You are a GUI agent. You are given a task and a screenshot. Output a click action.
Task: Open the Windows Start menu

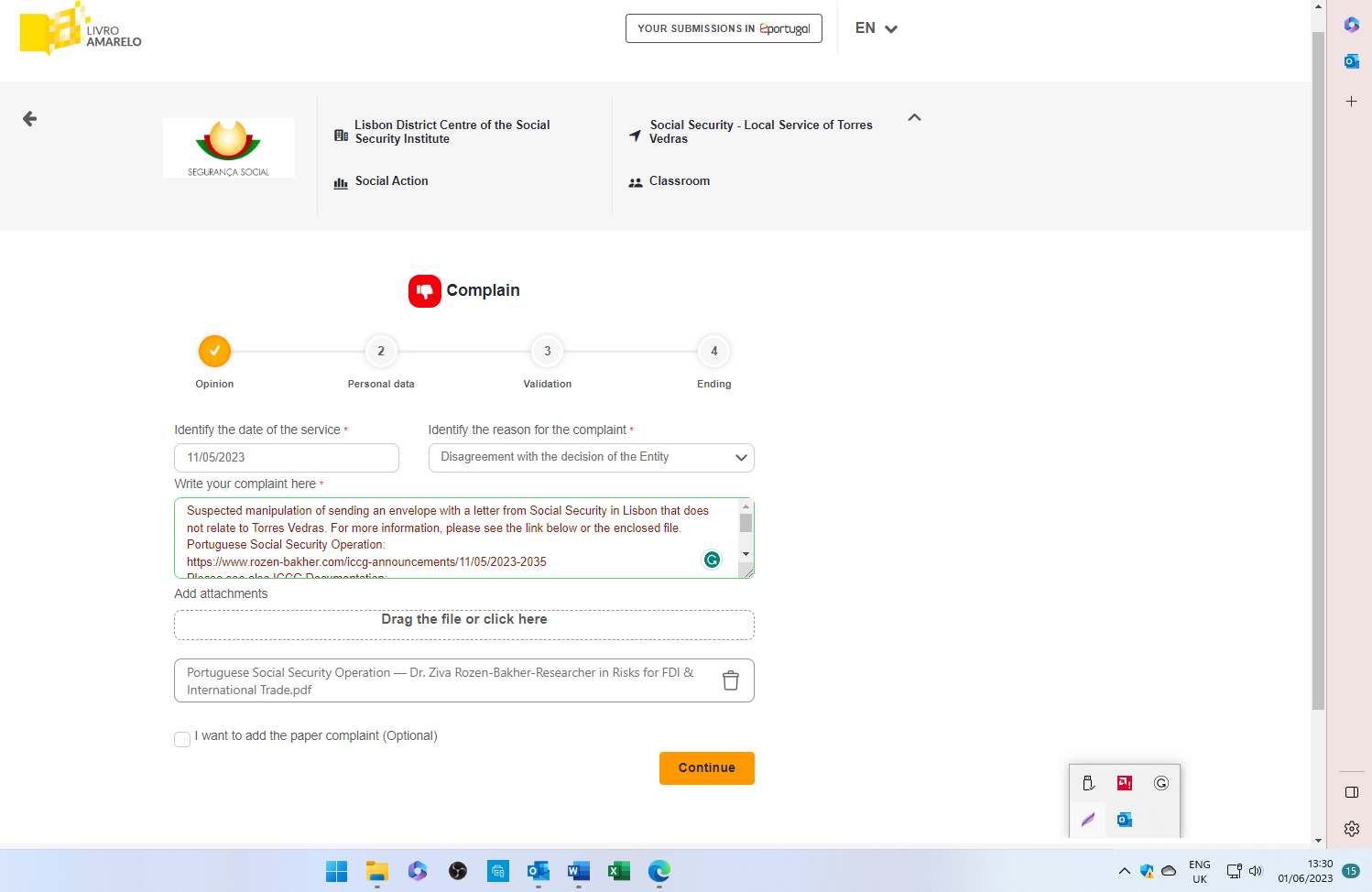tap(336, 871)
